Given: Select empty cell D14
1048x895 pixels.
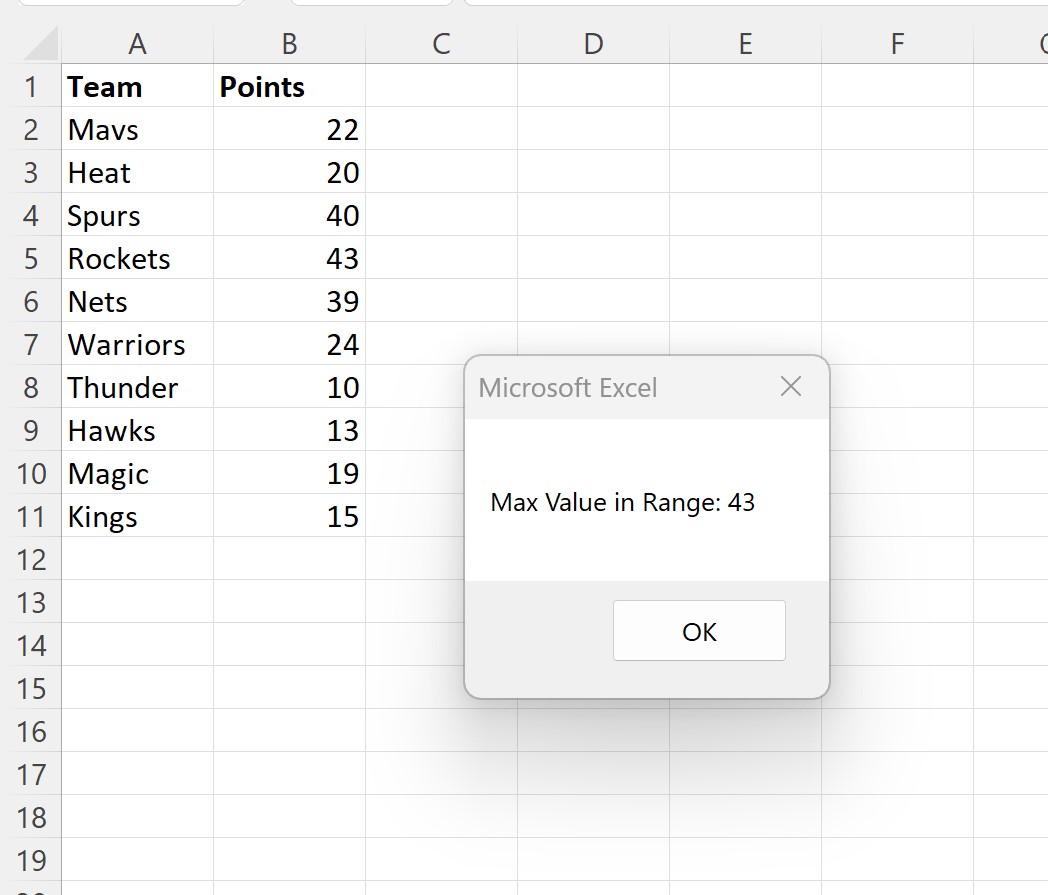Looking at the screenshot, I should pos(593,645).
